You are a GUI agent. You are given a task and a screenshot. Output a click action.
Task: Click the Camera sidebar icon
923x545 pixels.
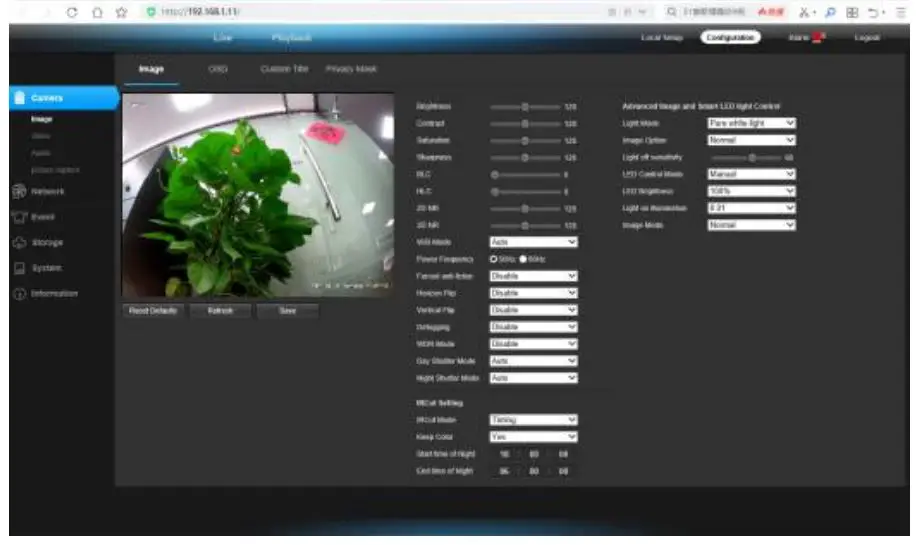click(x=19, y=98)
